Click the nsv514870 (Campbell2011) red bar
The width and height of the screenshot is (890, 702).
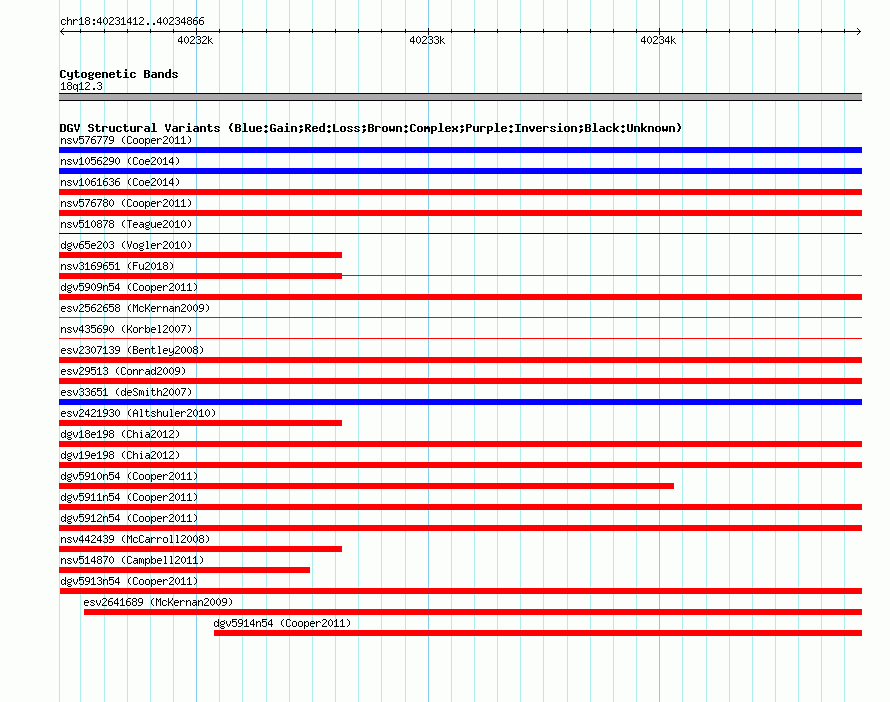click(184, 570)
